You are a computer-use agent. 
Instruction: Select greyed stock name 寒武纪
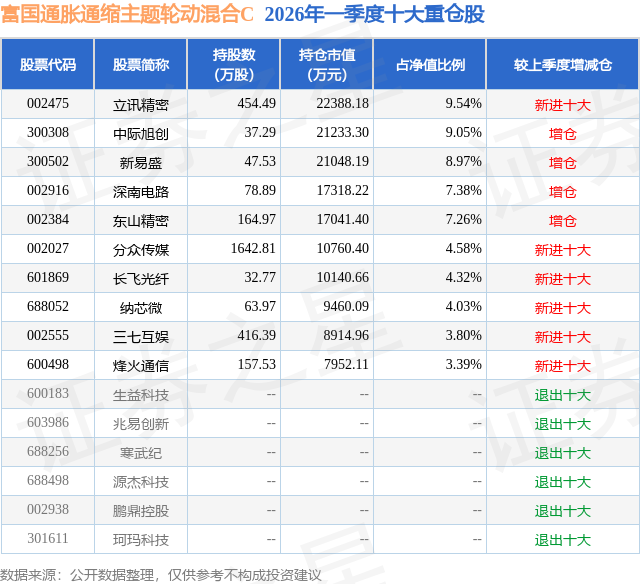[141, 453]
